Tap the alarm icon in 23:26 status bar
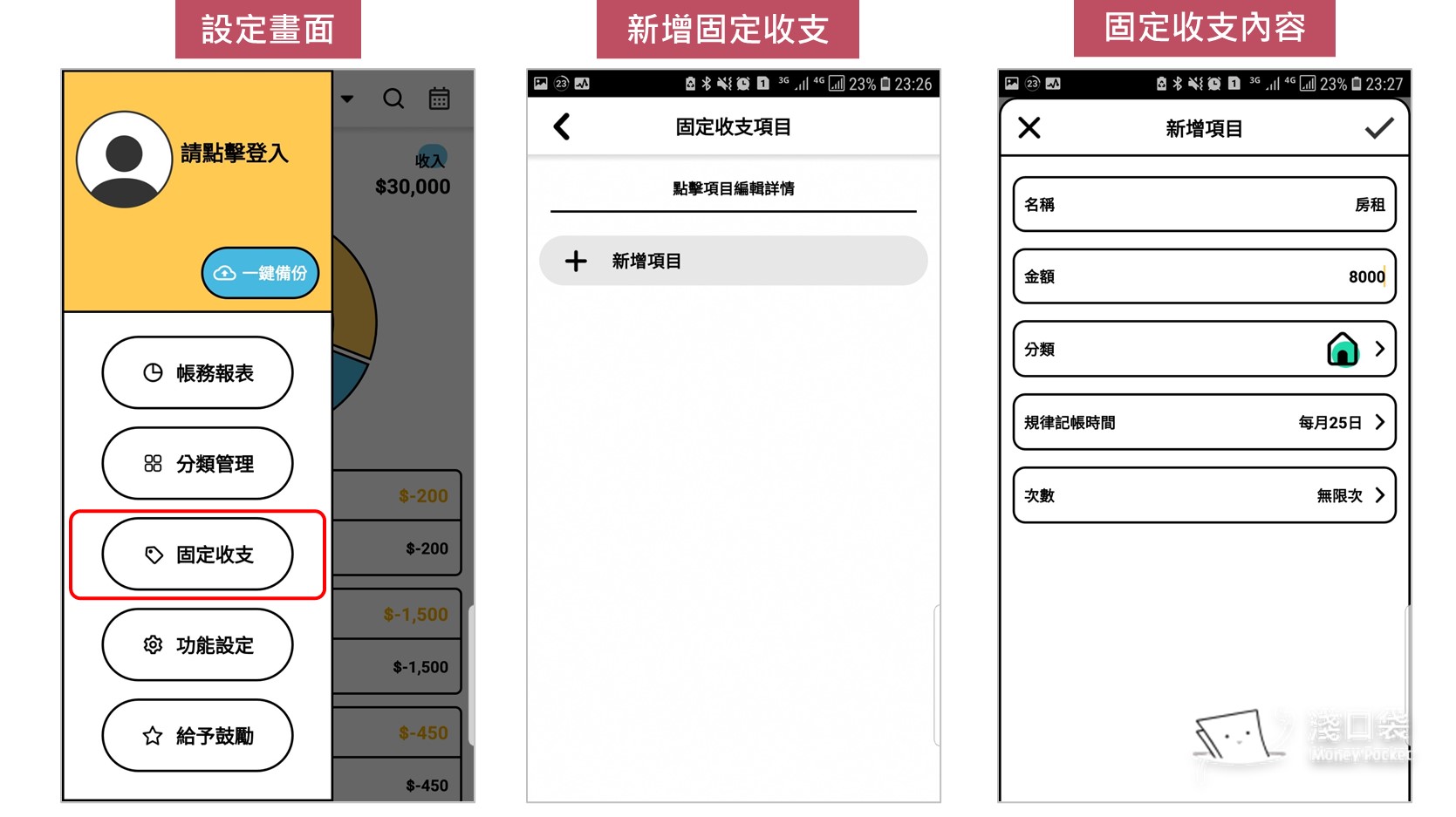The height and width of the screenshot is (817, 1456). pyautogui.click(x=743, y=84)
